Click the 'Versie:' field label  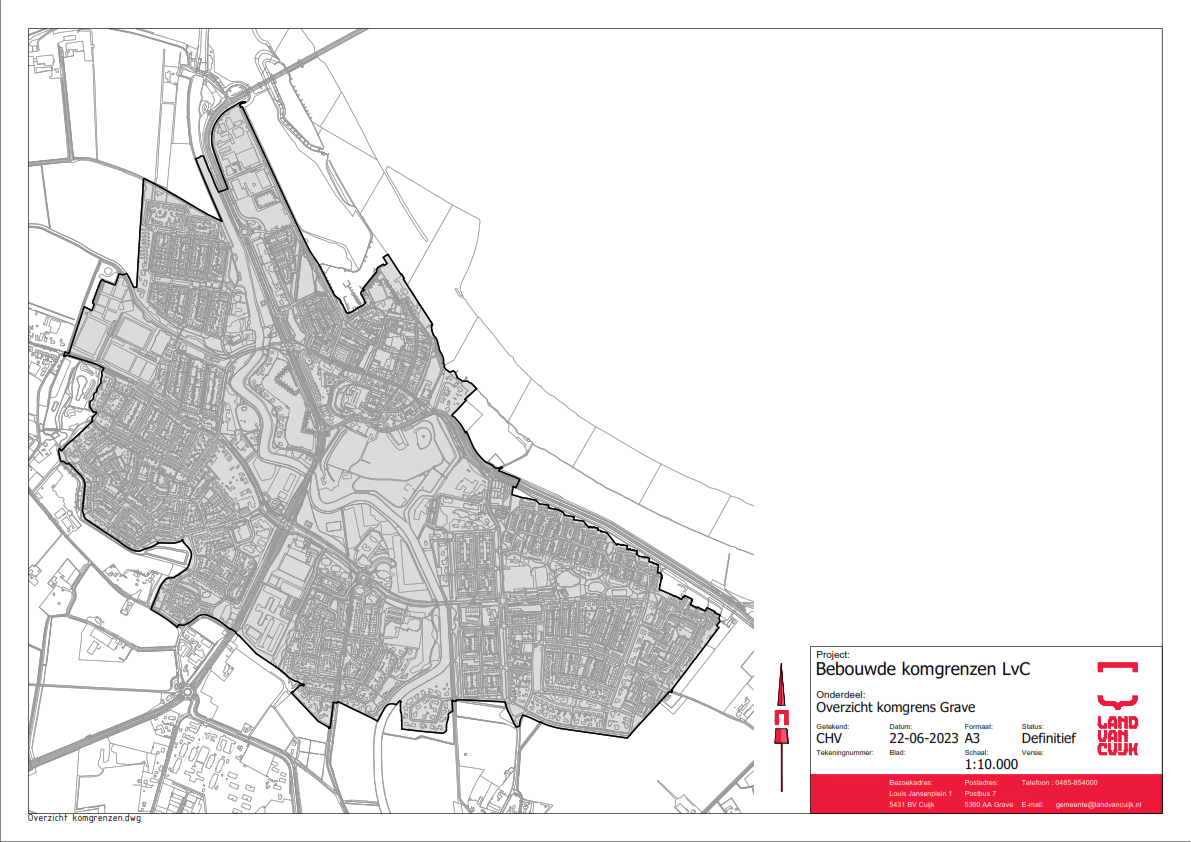pos(1032,752)
